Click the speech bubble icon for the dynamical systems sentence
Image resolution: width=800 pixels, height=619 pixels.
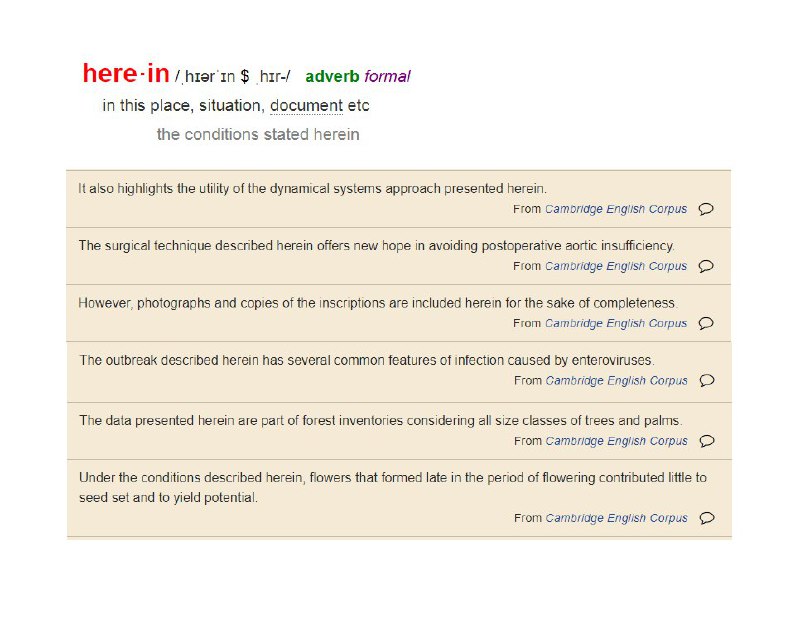pos(706,209)
